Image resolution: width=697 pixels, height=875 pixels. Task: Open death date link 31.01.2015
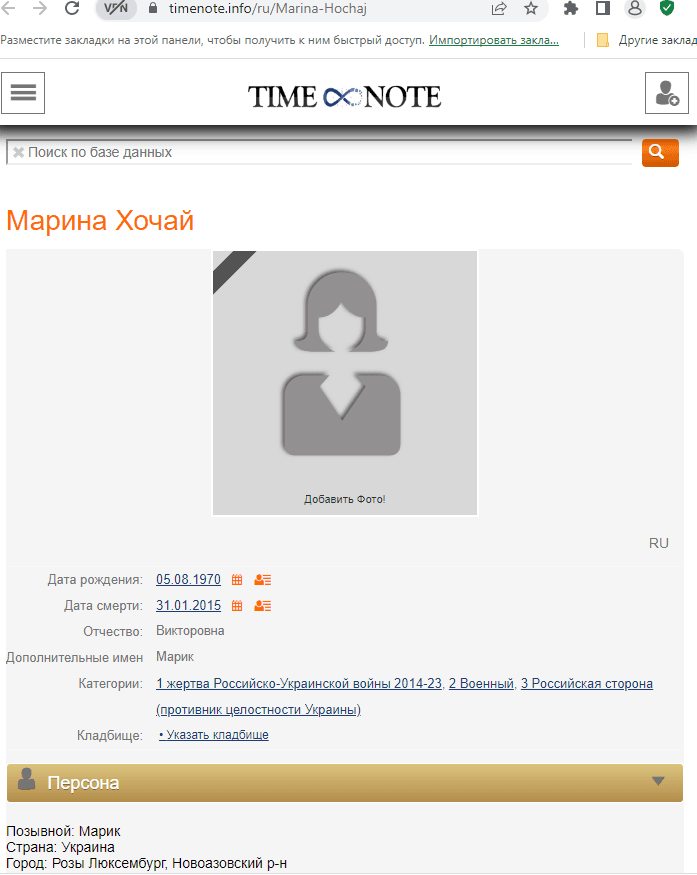pyautogui.click(x=189, y=605)
